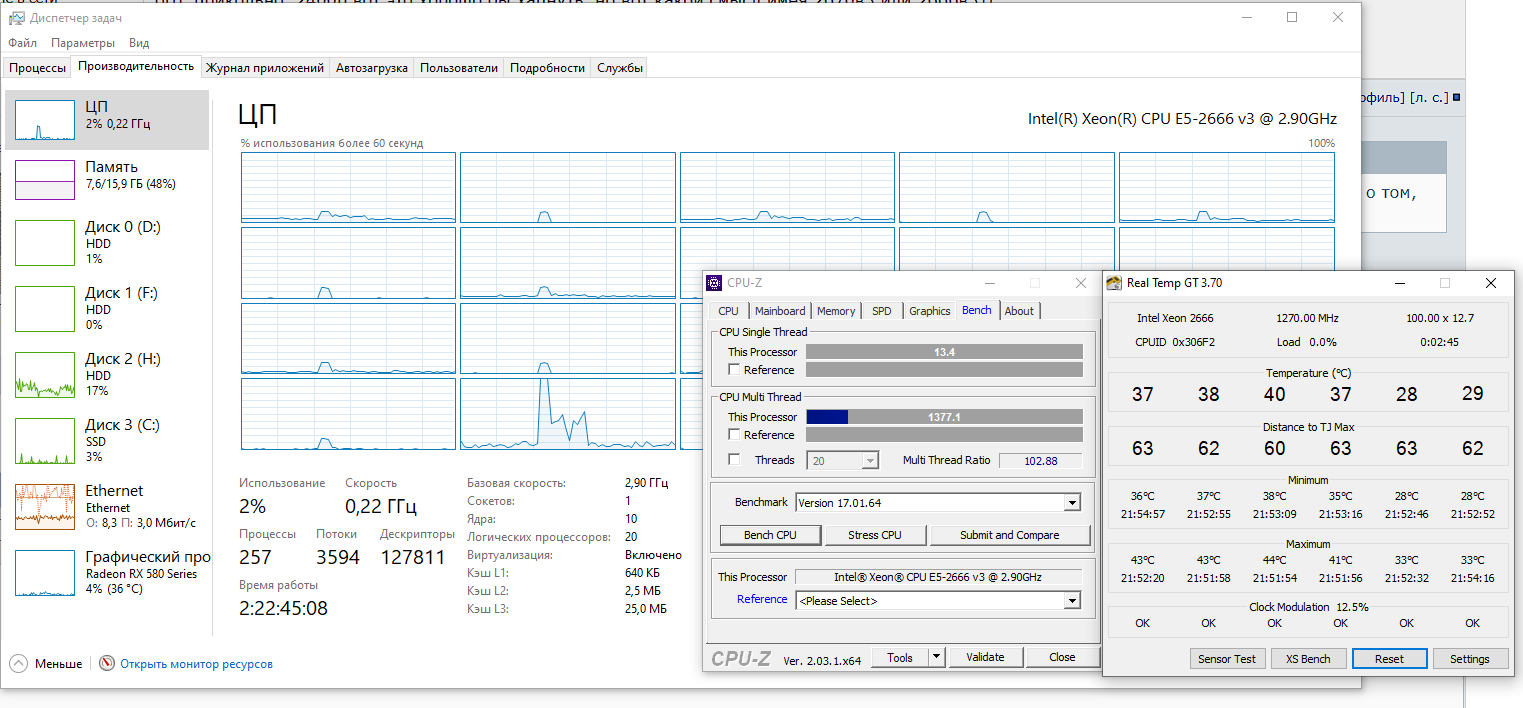Click Открыть монитор ресурсов link
This screenshot has height=708, width=1523.
tap(196, 663)
